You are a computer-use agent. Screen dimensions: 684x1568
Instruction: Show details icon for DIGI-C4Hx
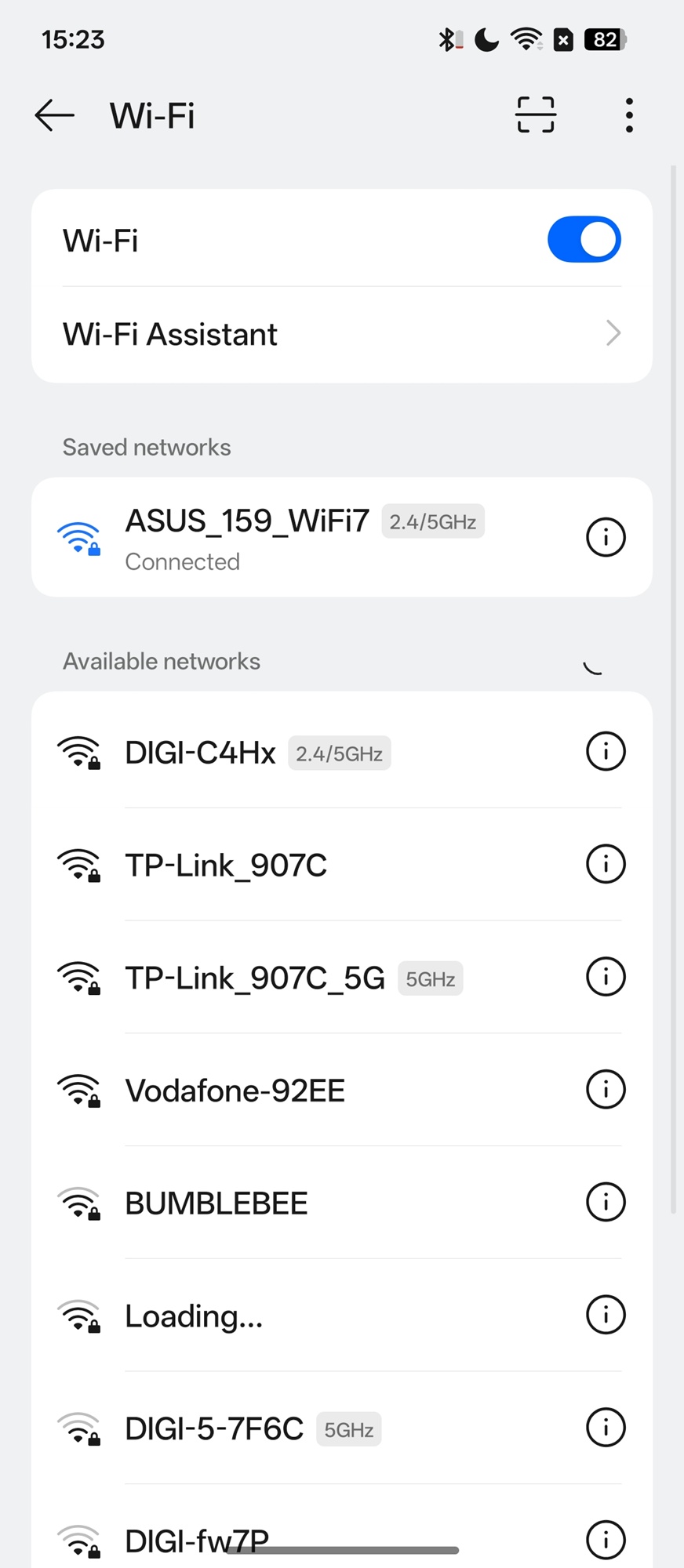[606, 752]
